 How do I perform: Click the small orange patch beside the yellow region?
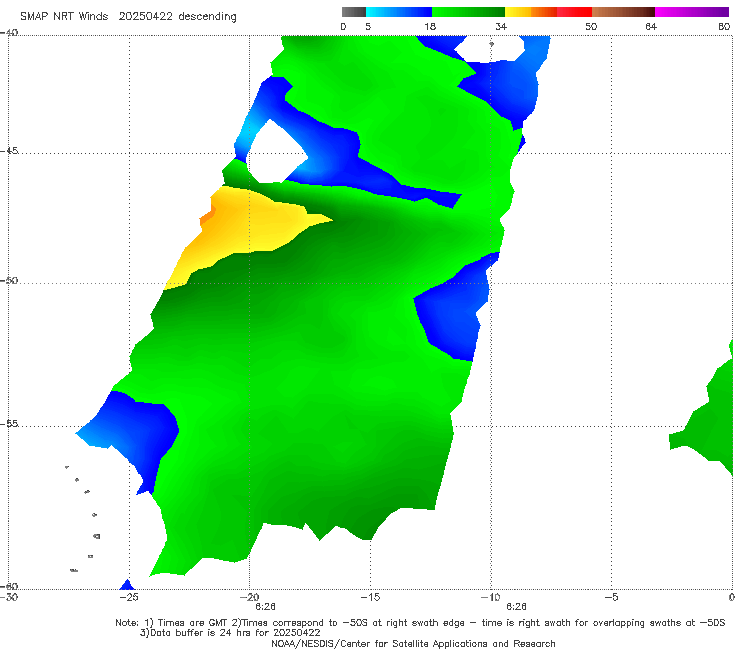207,216
